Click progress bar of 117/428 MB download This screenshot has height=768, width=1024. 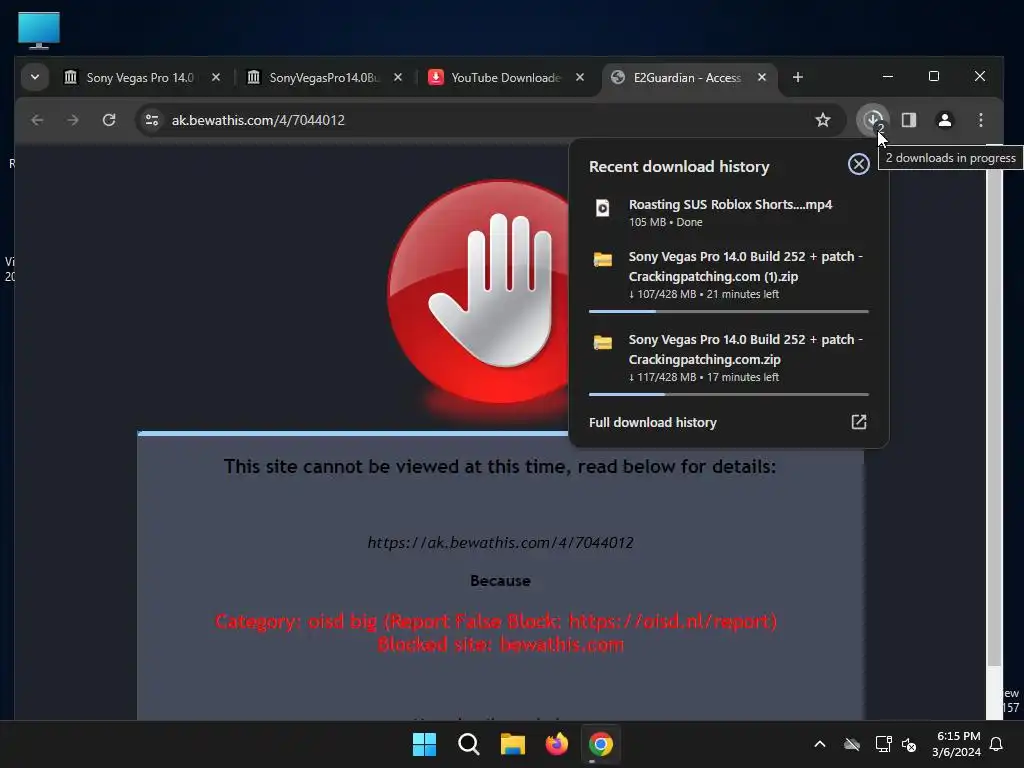(x=729, y=394)
